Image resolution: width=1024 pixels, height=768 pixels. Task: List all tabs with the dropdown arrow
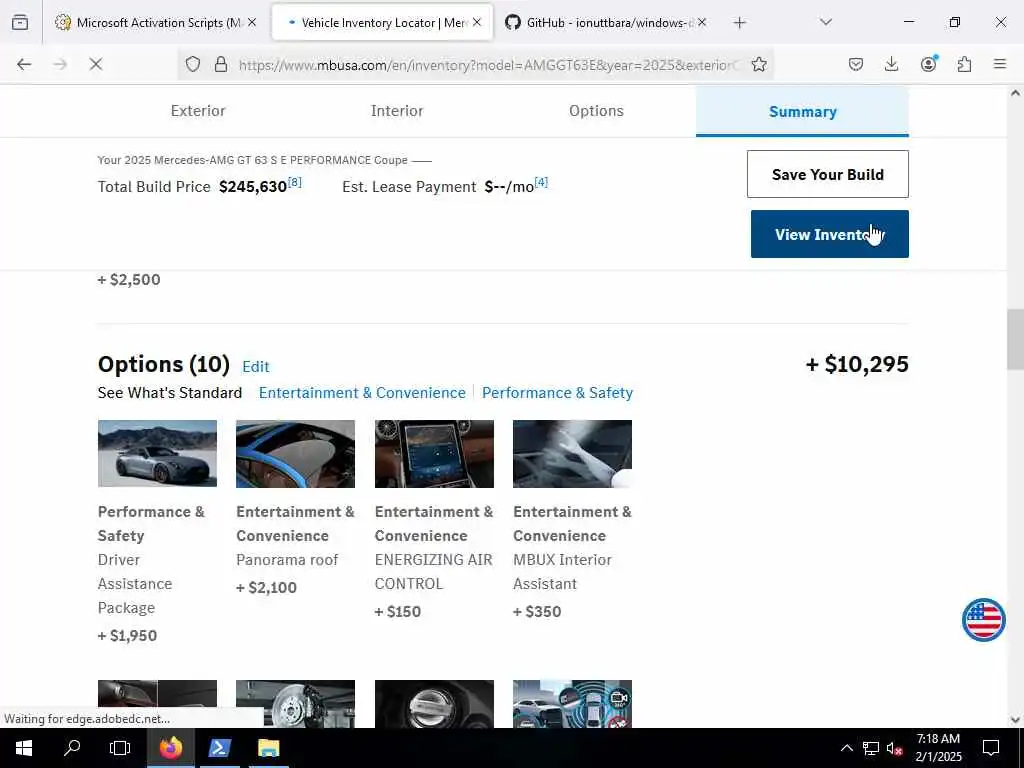pyautogui.click(x=826, y=22)
